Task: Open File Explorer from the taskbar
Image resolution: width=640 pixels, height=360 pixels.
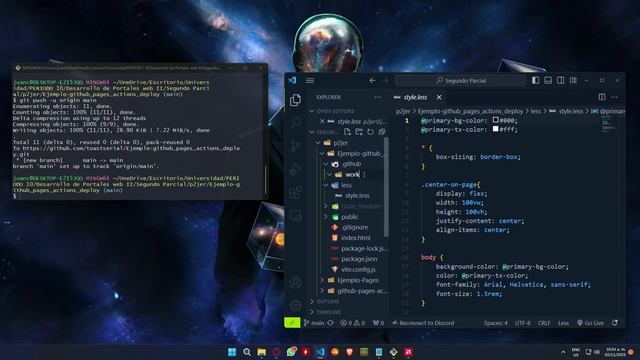Action: (261, 352)
